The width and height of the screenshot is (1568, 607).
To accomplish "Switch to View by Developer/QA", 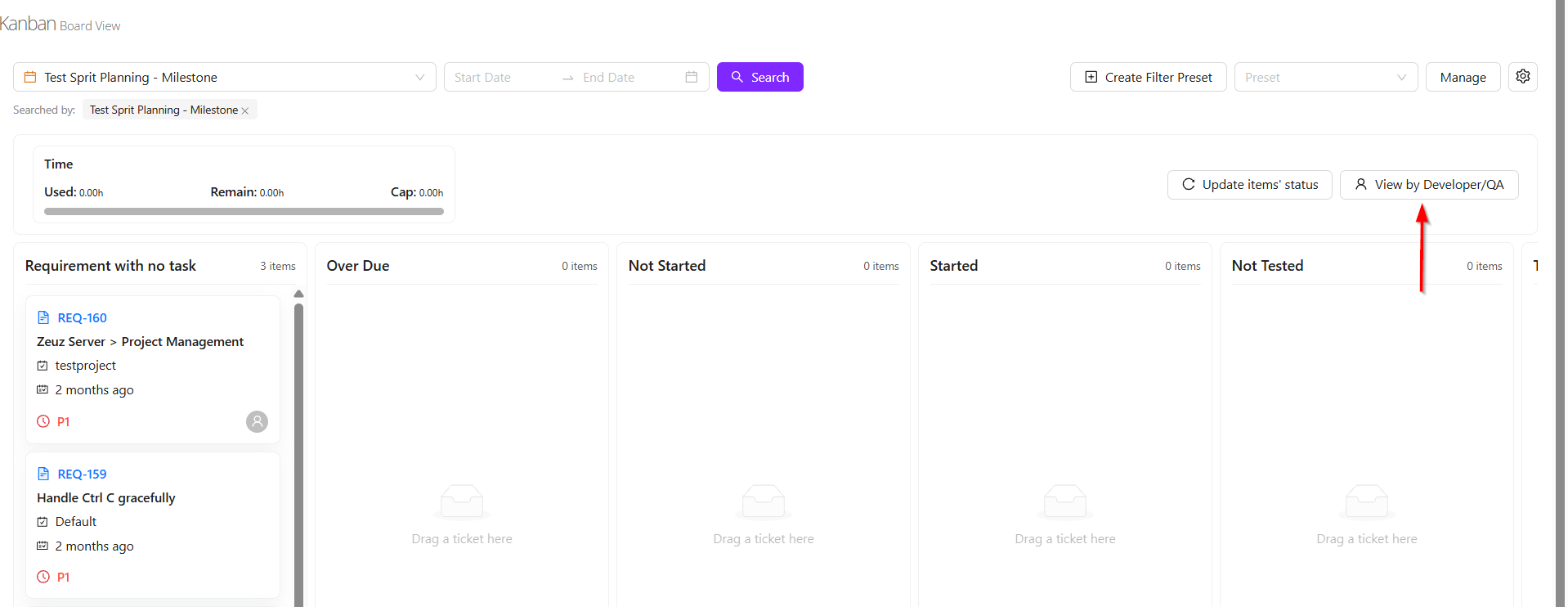I will pyautogui.click(x=1428, y=185).
